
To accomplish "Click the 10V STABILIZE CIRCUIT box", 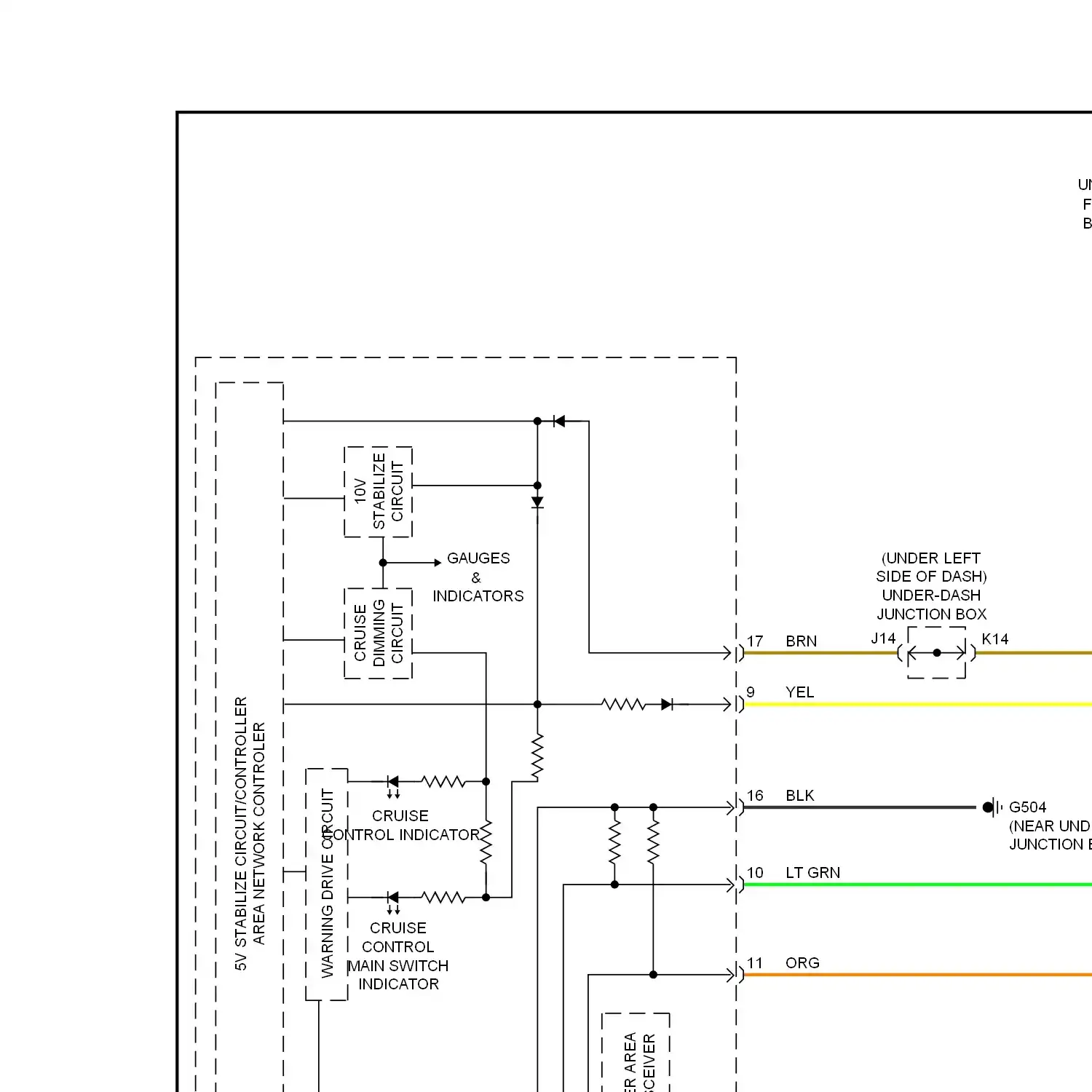I will coord(378,492).
